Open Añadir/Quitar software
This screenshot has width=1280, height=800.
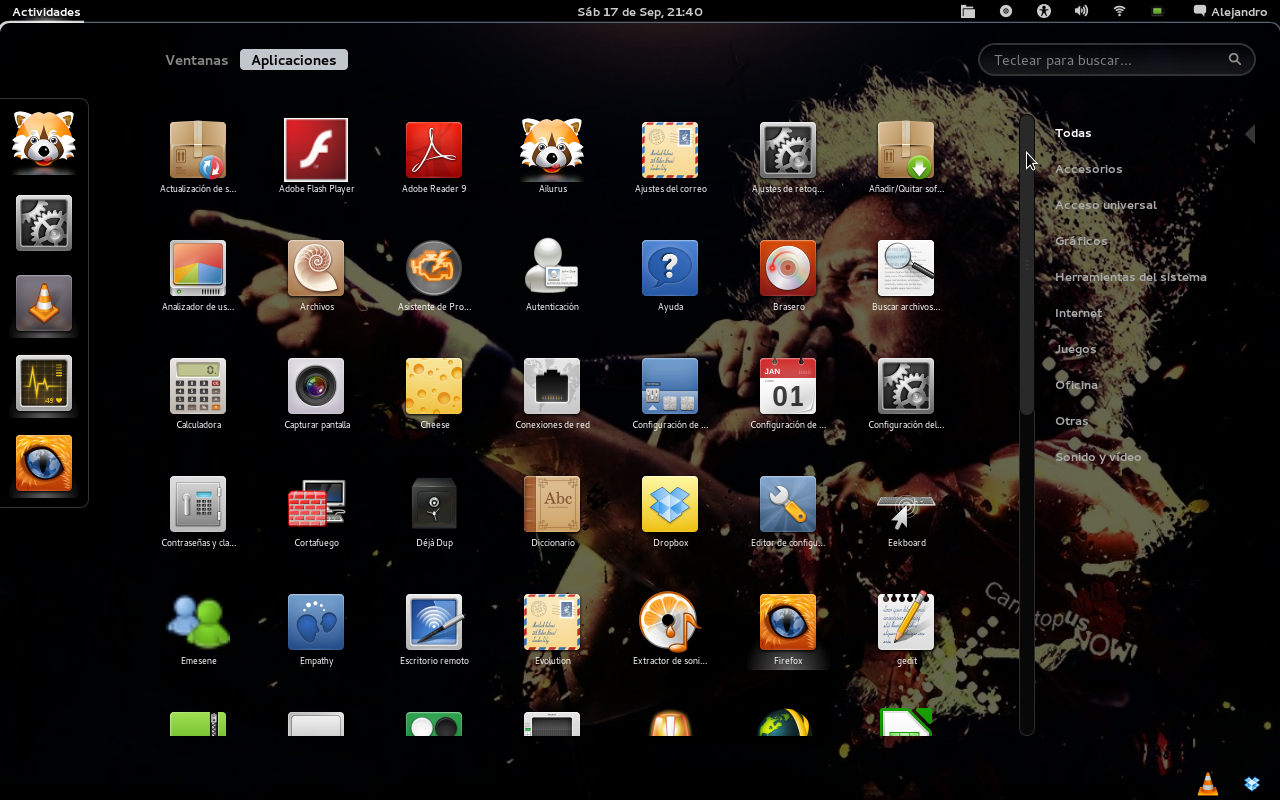906,150
